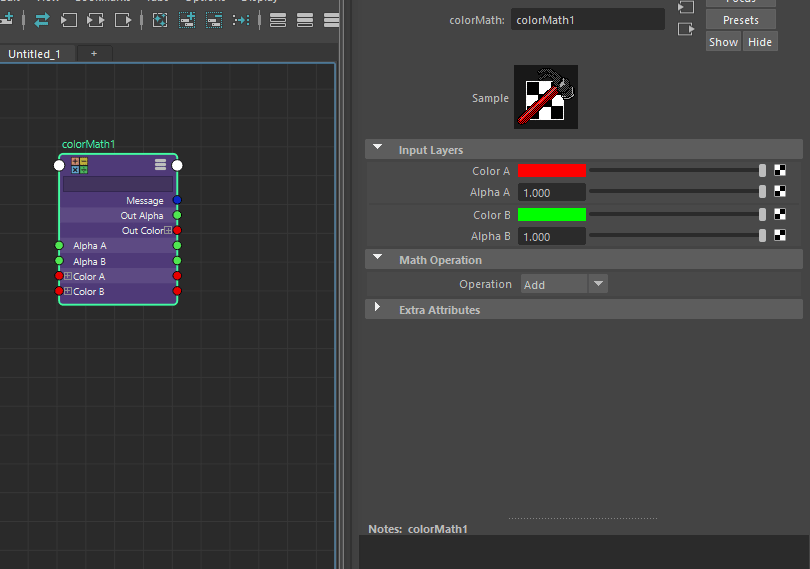Click the Color A texture map button
The image size is (810, 569).
tap(780, 171)
